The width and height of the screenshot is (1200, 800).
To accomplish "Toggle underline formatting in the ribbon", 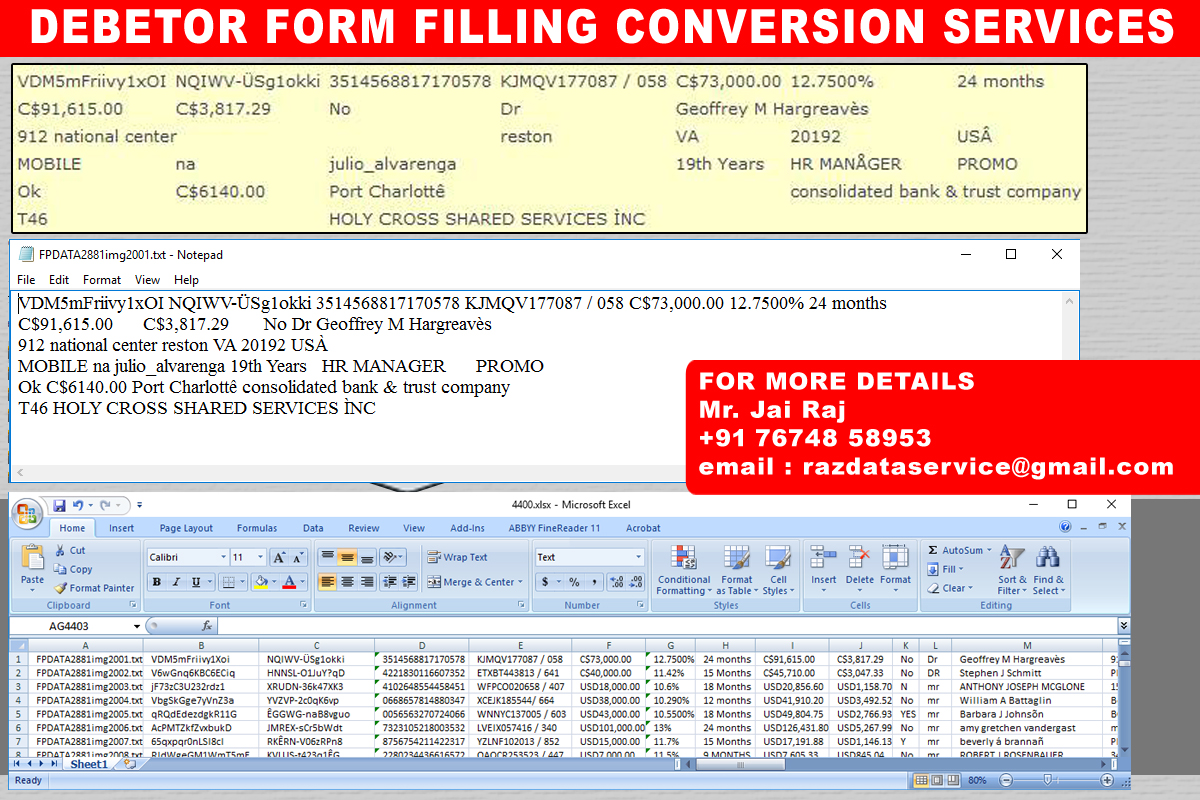I will 195,582.
